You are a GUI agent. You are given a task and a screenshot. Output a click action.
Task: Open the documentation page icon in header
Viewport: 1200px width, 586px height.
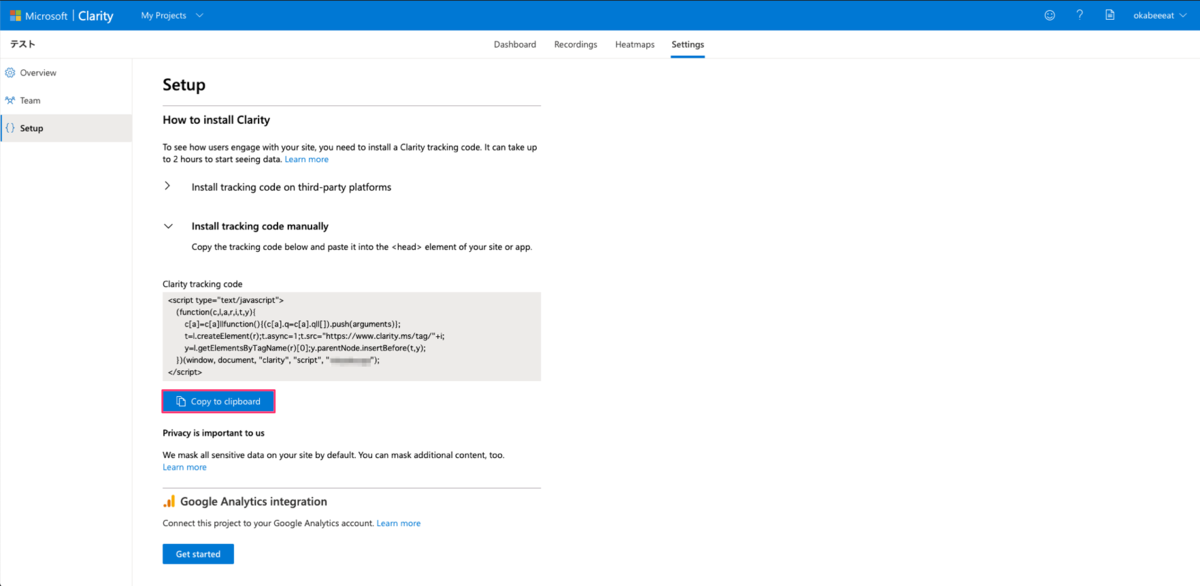[x=1110, y=16]
